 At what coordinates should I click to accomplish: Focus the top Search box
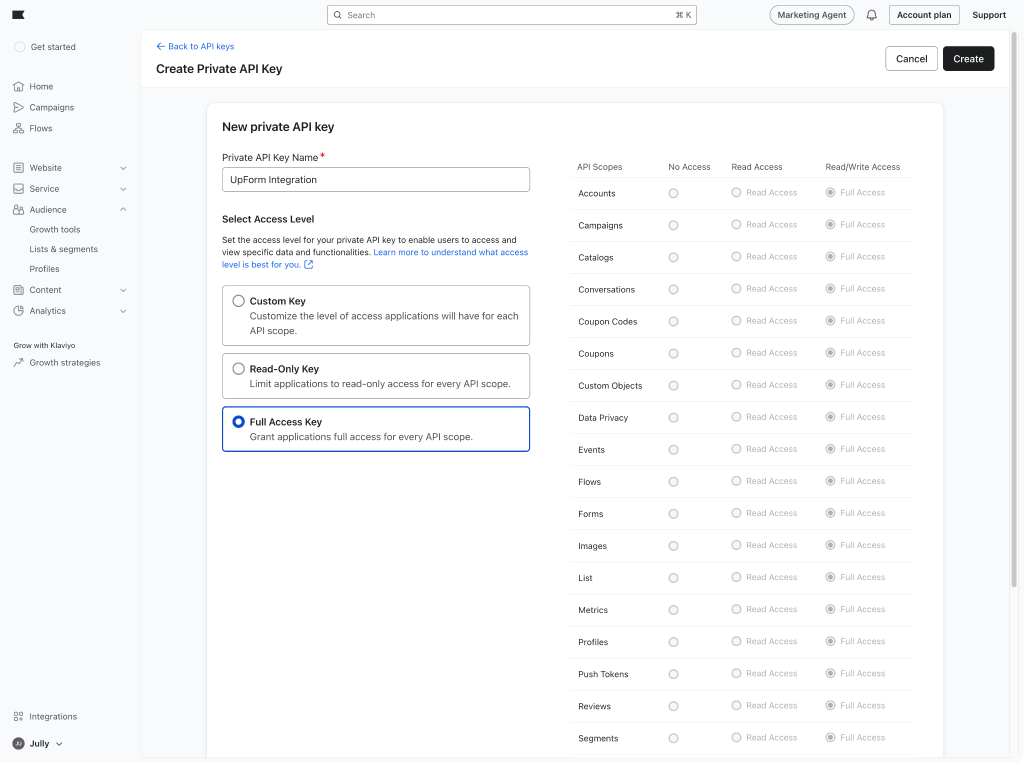click(511, 15)
